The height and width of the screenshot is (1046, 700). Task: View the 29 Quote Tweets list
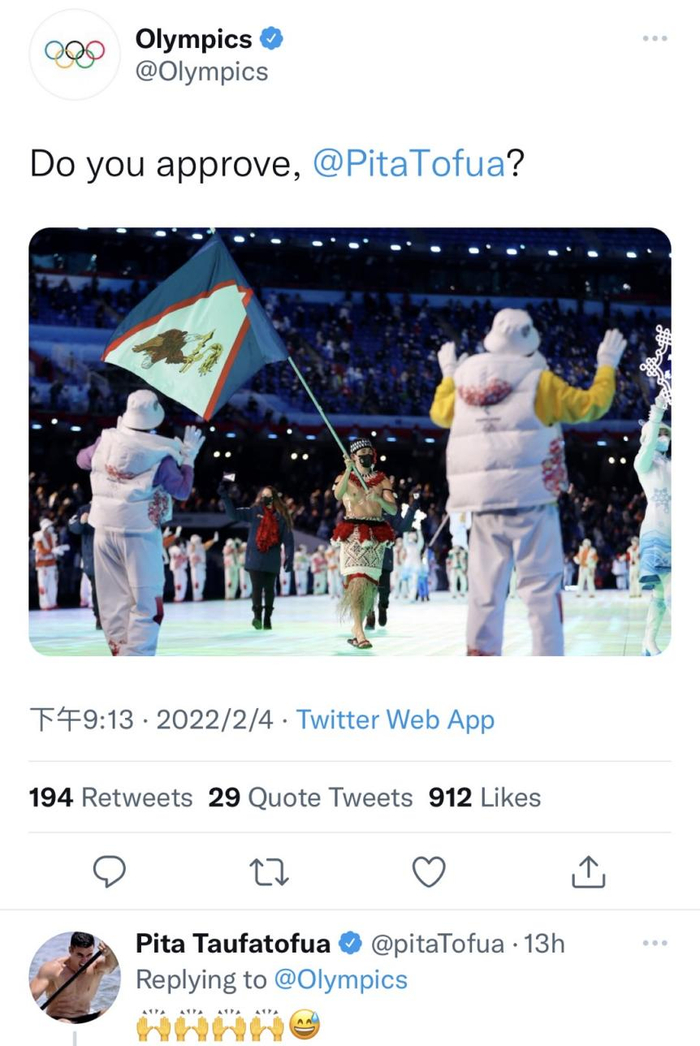tap(310, 798)
